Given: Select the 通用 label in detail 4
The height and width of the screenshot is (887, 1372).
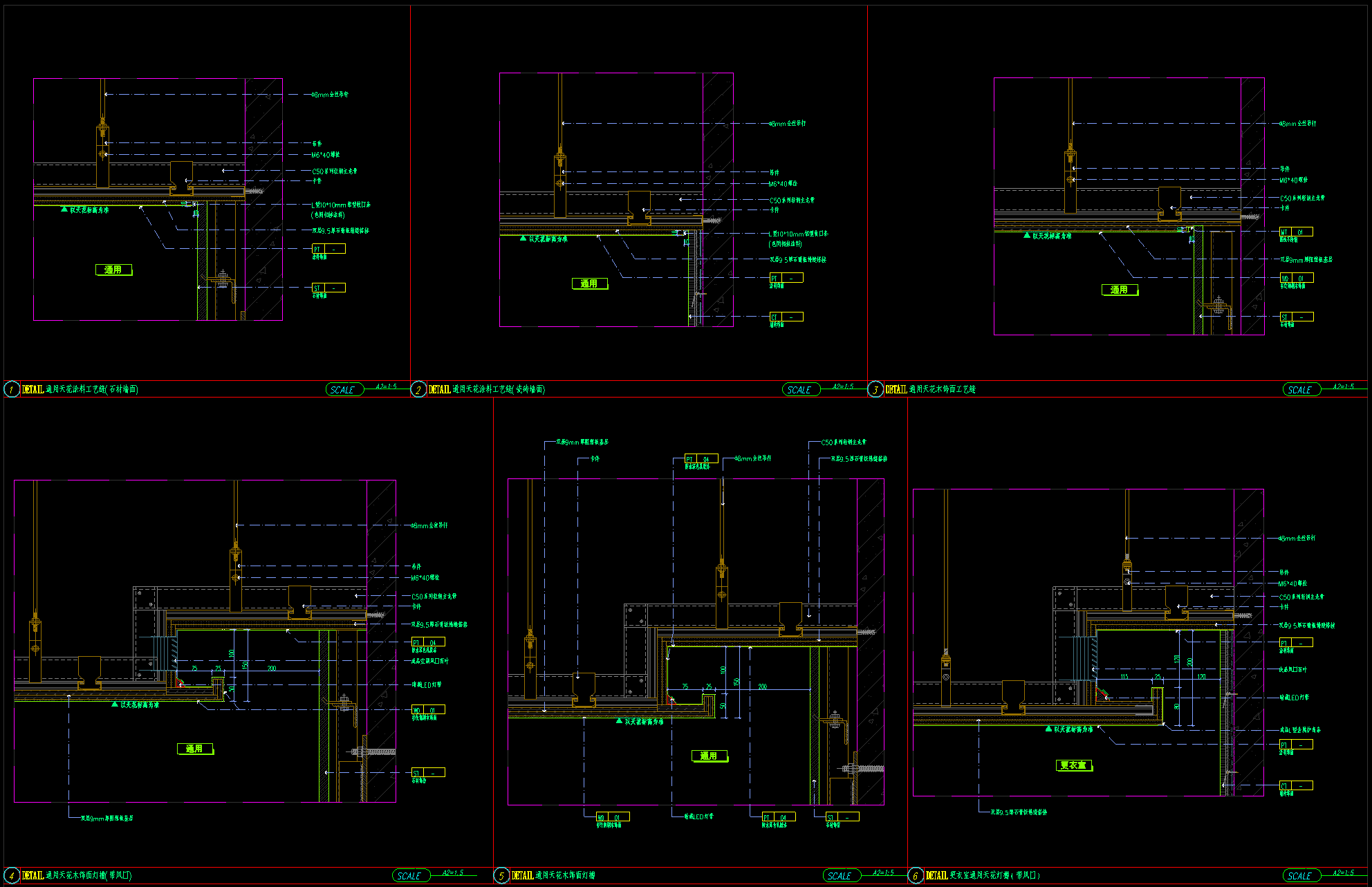Looking at the screenshot, I should [x=195, y=749].
